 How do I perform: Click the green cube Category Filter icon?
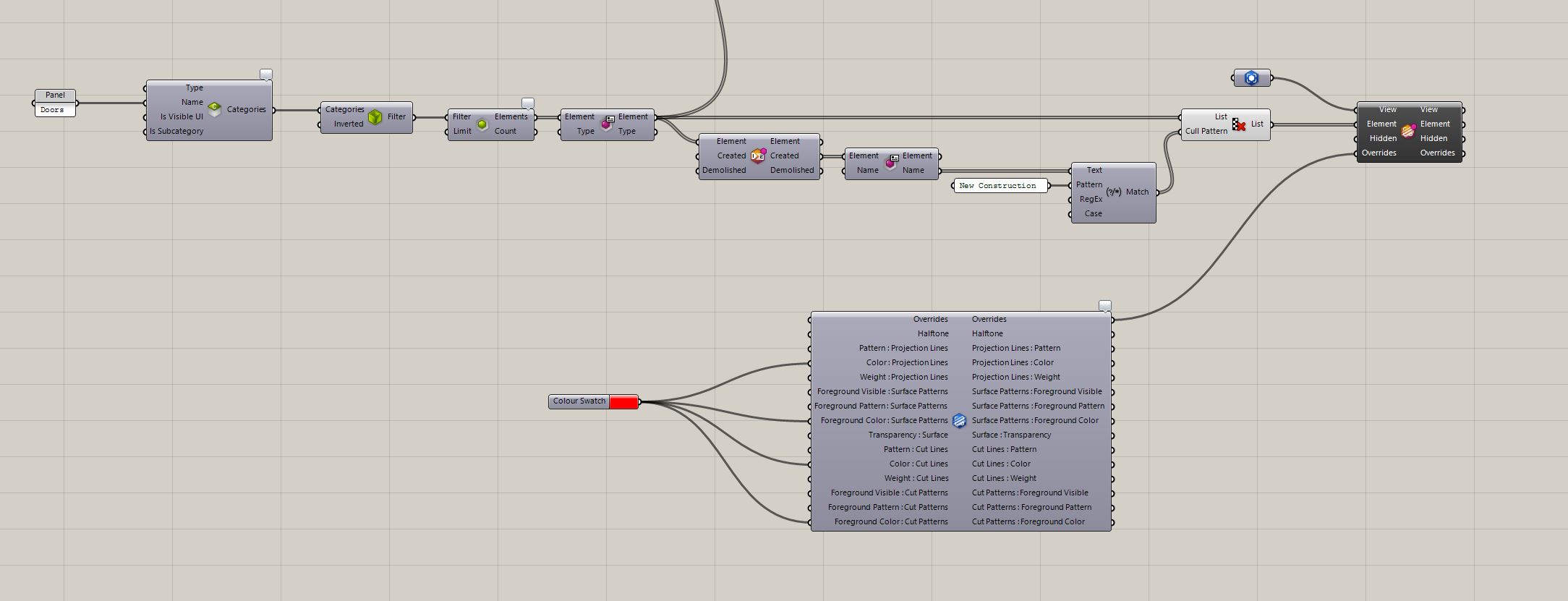click(375, 116)
